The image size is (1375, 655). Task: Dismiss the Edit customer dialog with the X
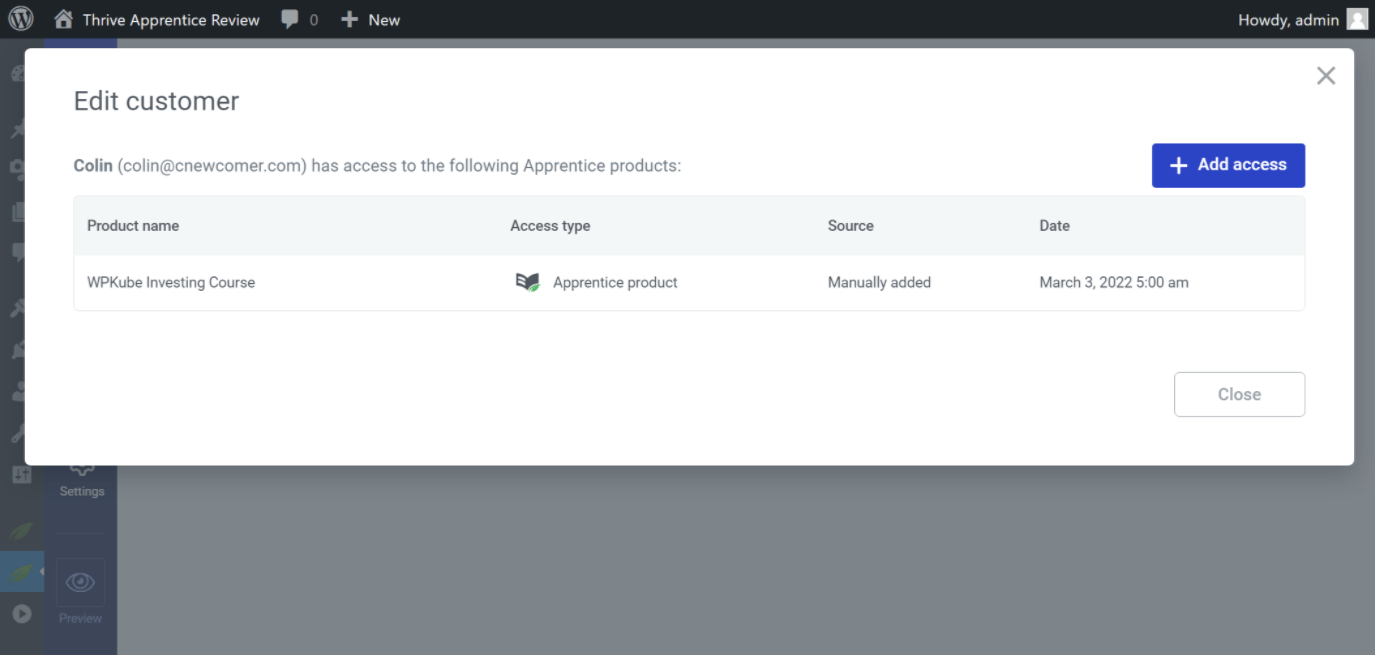pos(1326,76)
